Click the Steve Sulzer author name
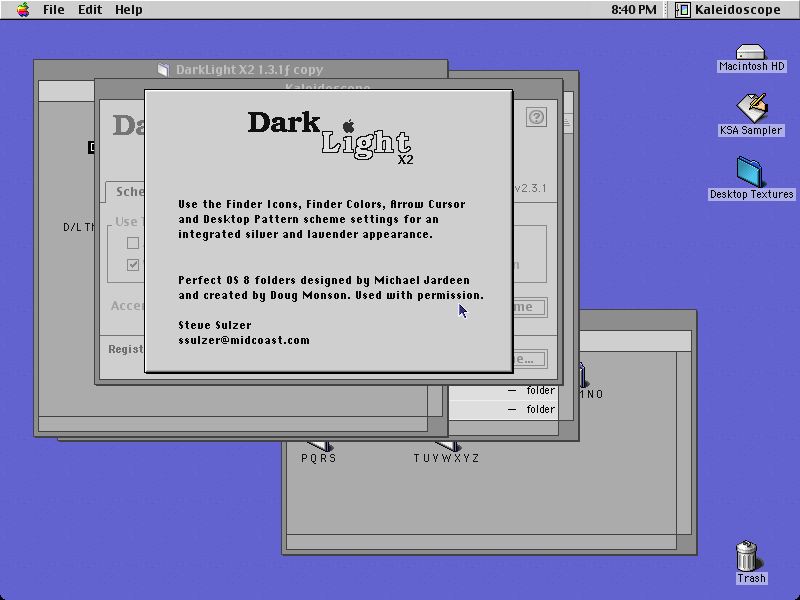 215,325
